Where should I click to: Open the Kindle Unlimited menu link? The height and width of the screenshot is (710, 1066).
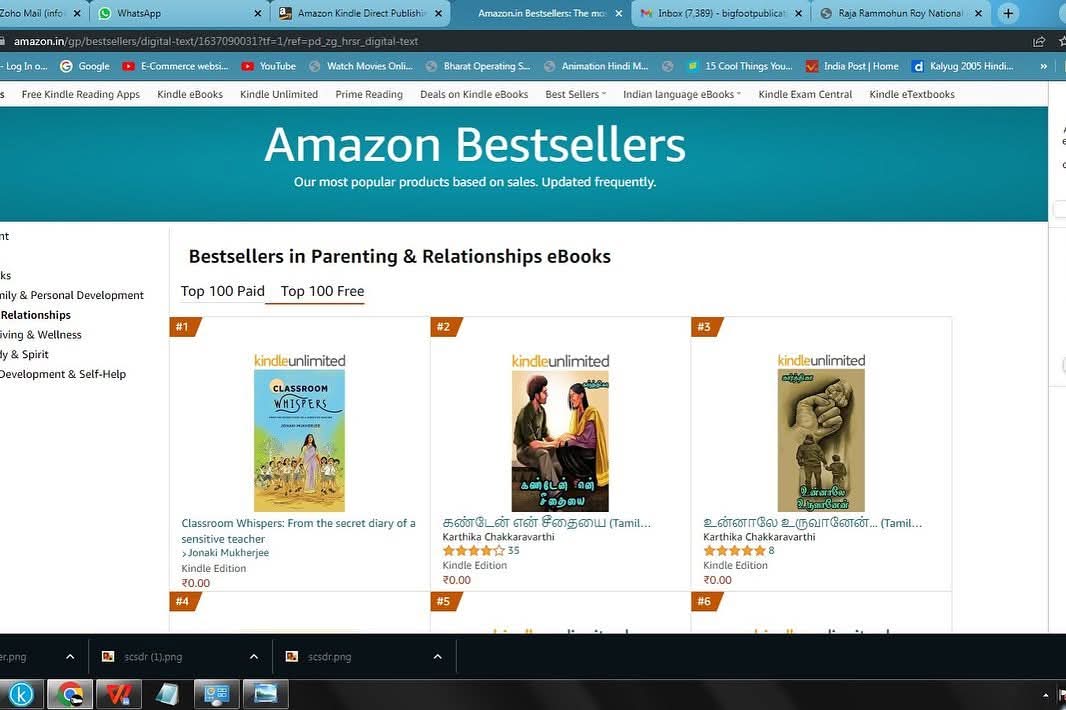point(279,95)
